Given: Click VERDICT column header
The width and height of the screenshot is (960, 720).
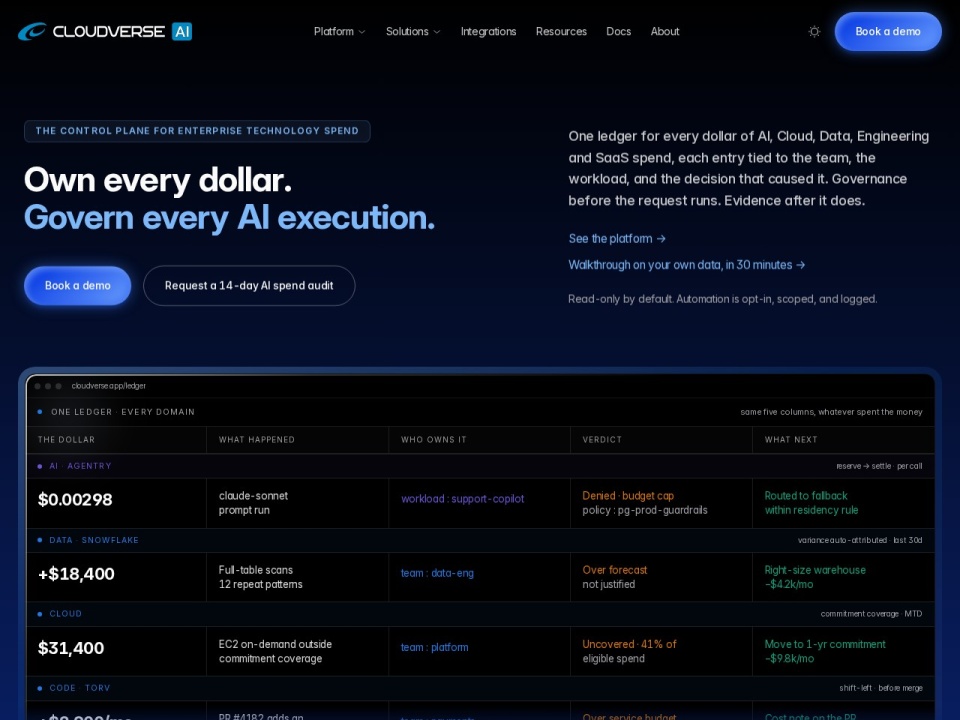Looking at the screenshot, I should click(x=602, y=440).
